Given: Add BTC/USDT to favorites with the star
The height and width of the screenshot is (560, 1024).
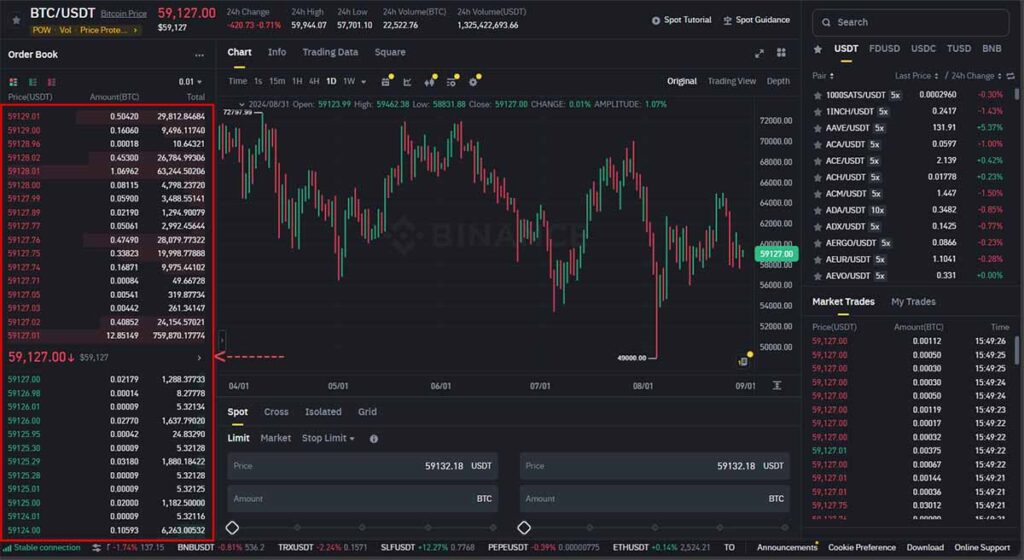Looking at the screenshot, I should click(16, 20).
